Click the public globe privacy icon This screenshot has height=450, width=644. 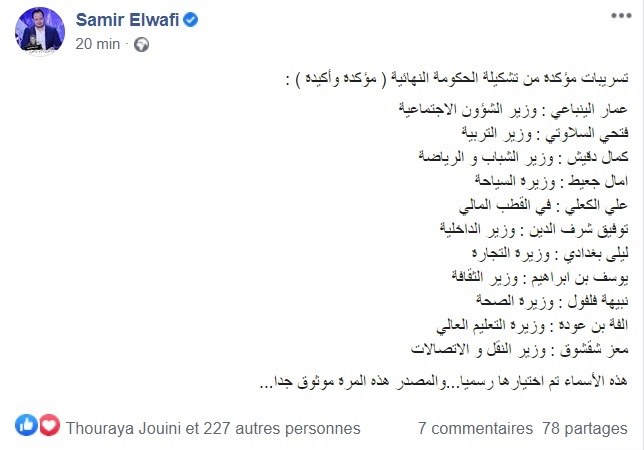pyautogui.click(x=142, y=44)
